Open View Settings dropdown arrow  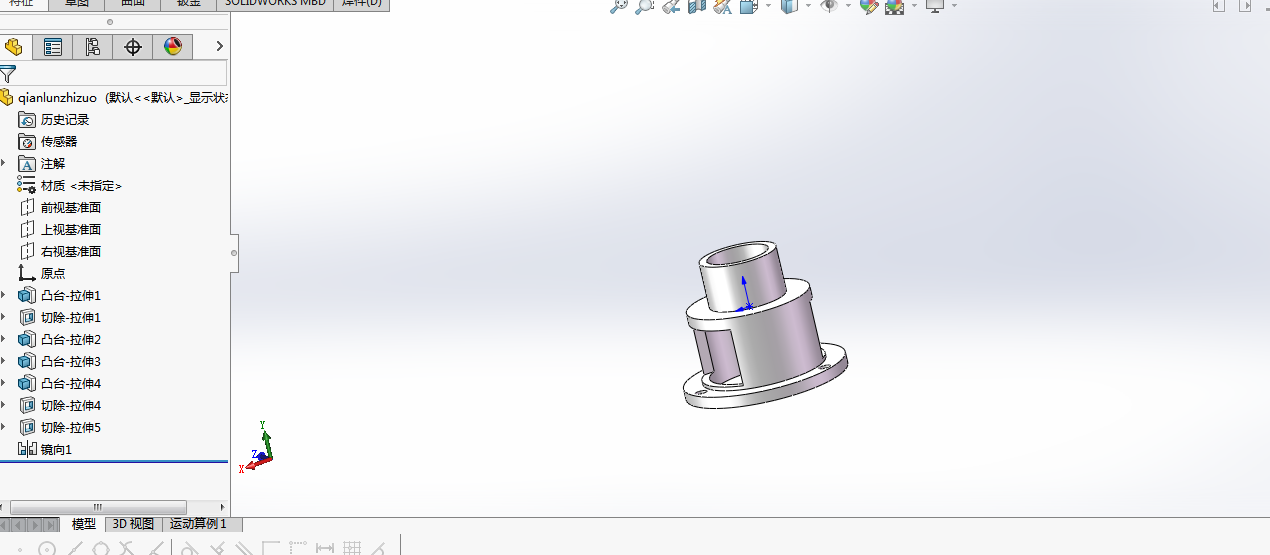pyautogui.click(x=954, y=6)
